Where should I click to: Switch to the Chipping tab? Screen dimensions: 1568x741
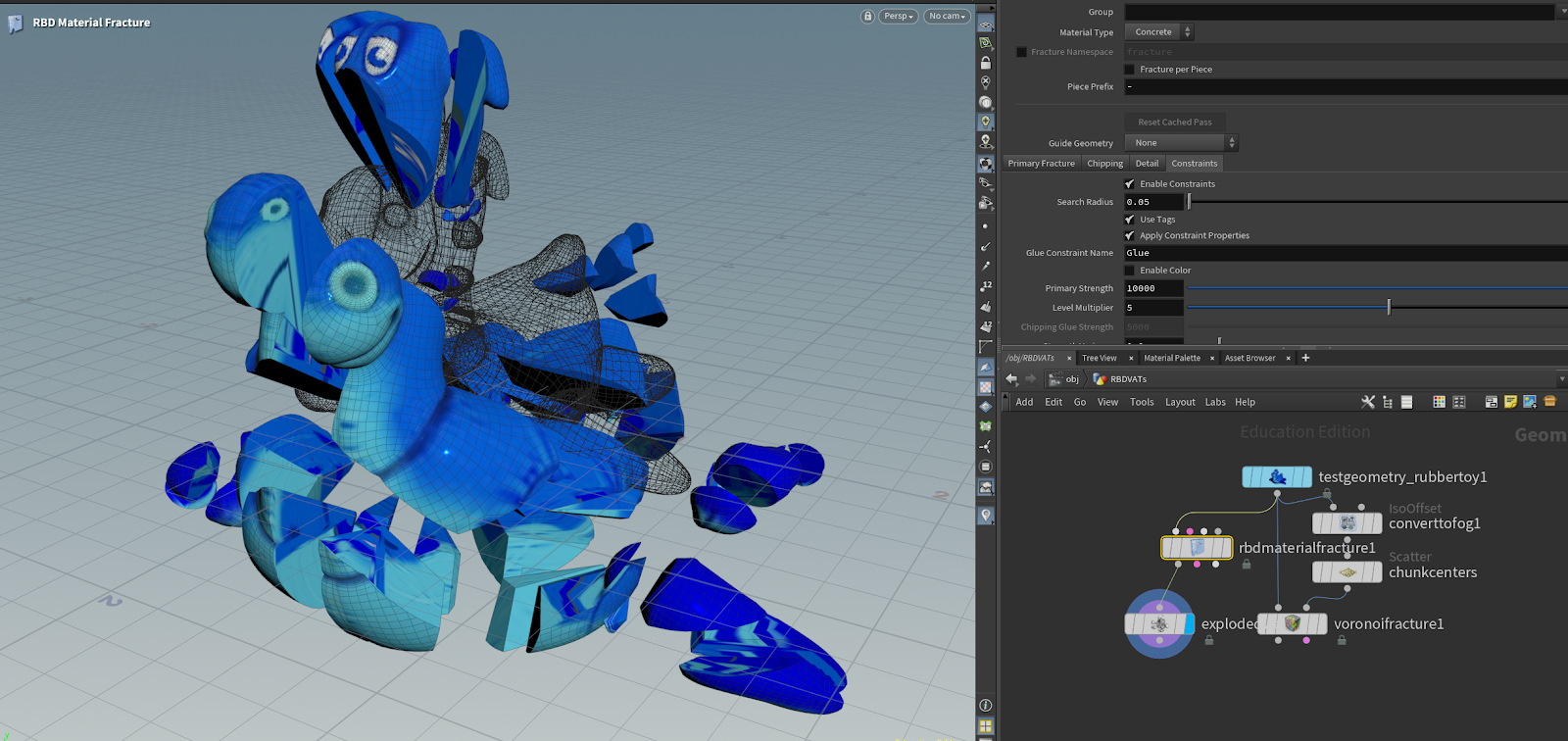coord(1104,164)
